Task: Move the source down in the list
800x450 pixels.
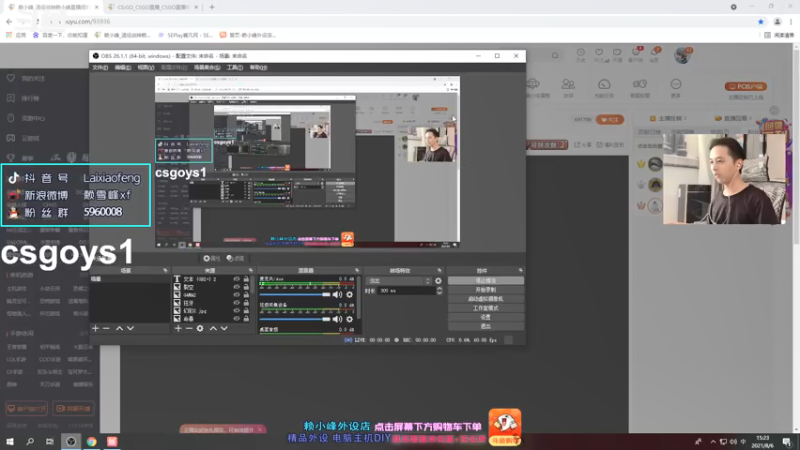Action: point(224,329)
